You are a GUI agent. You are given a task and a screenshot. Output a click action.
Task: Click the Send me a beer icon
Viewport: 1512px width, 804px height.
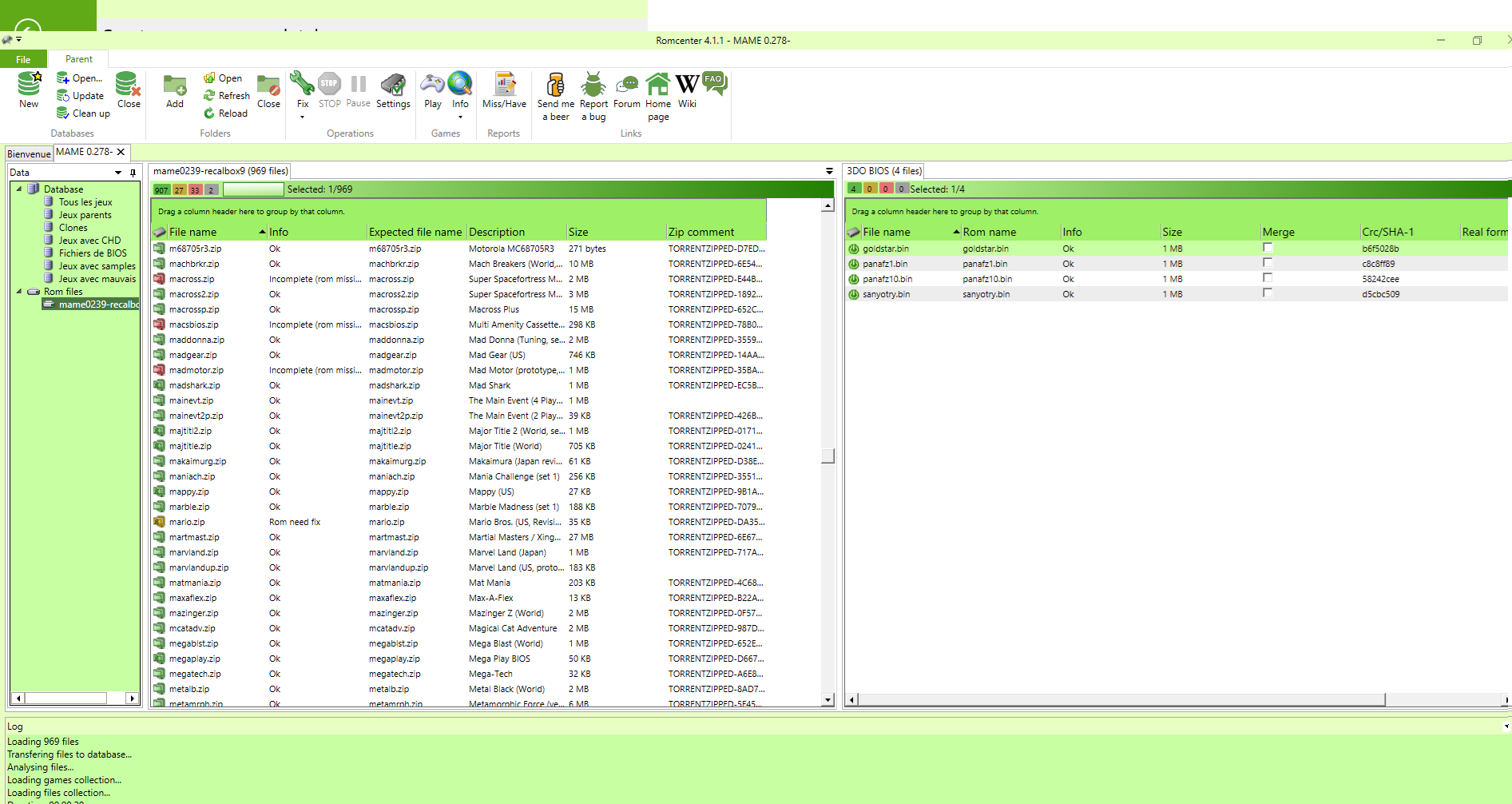(x=555, y=85)
